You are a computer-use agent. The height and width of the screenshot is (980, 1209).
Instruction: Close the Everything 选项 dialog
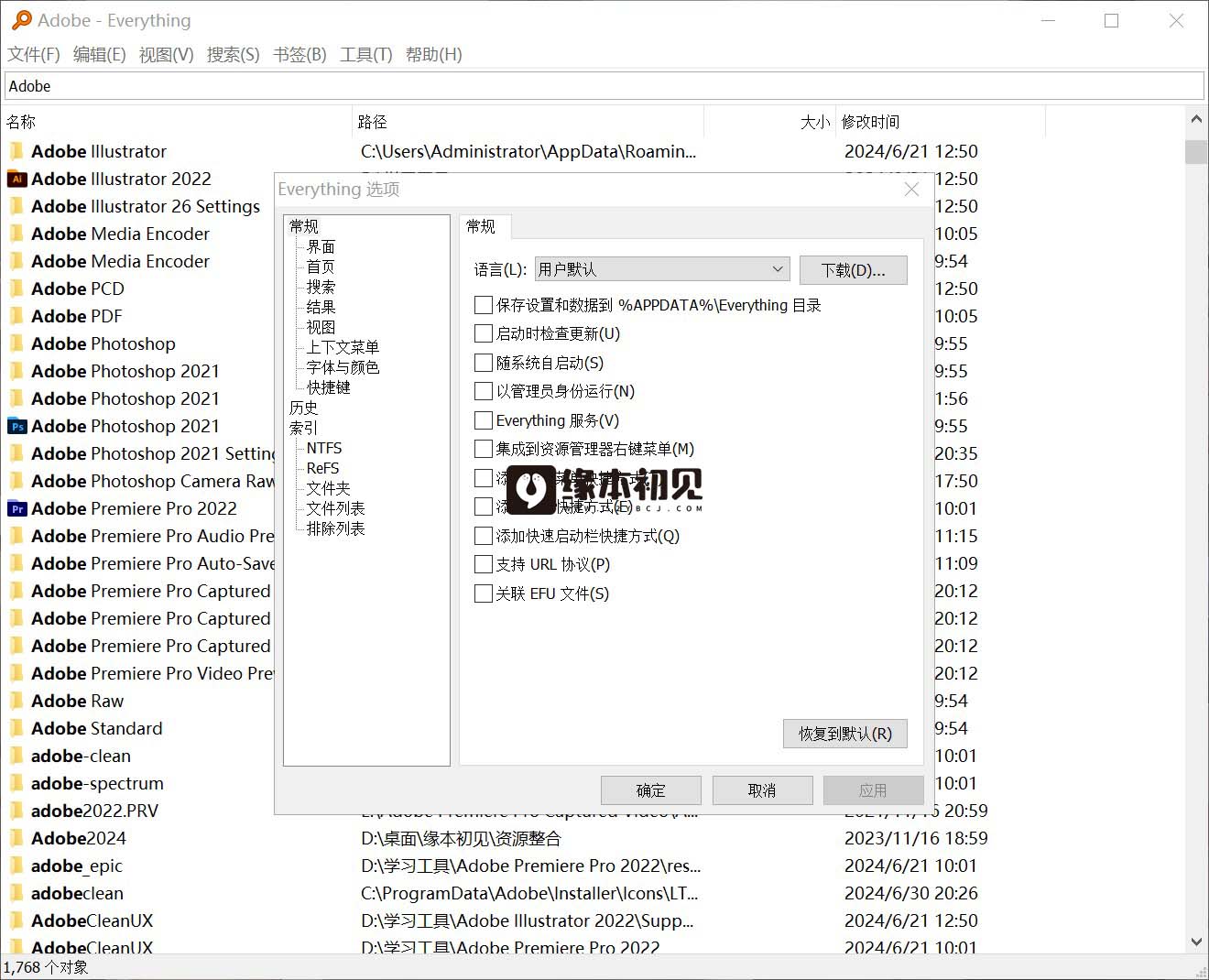tap(911, 189)
